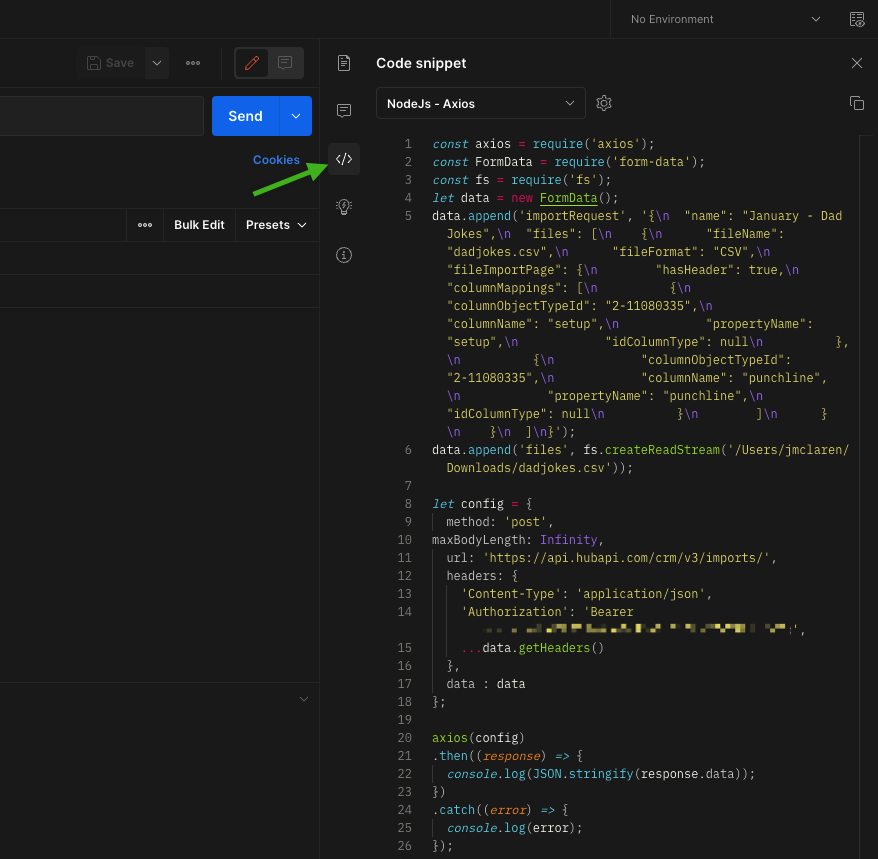The width and height of the screenshot is (878, 859).
Task: Copy the generated code snippet
Action: pyautogui.click(x=856, y=102)
